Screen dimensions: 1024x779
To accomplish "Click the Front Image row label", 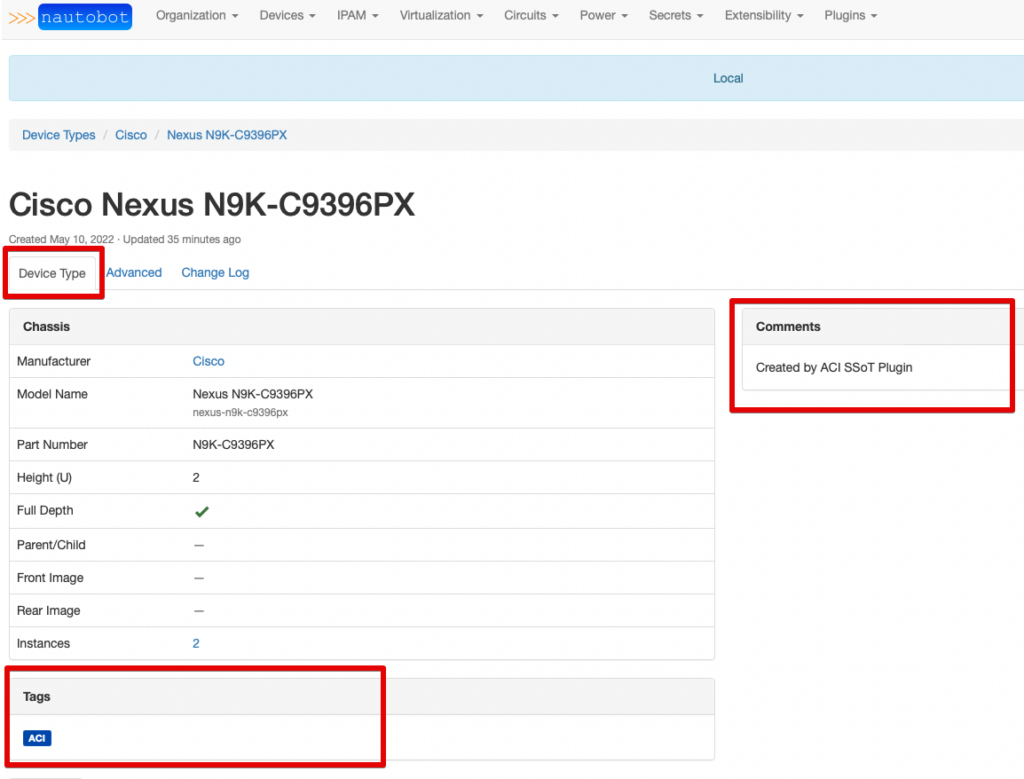I will click(50, 578).
